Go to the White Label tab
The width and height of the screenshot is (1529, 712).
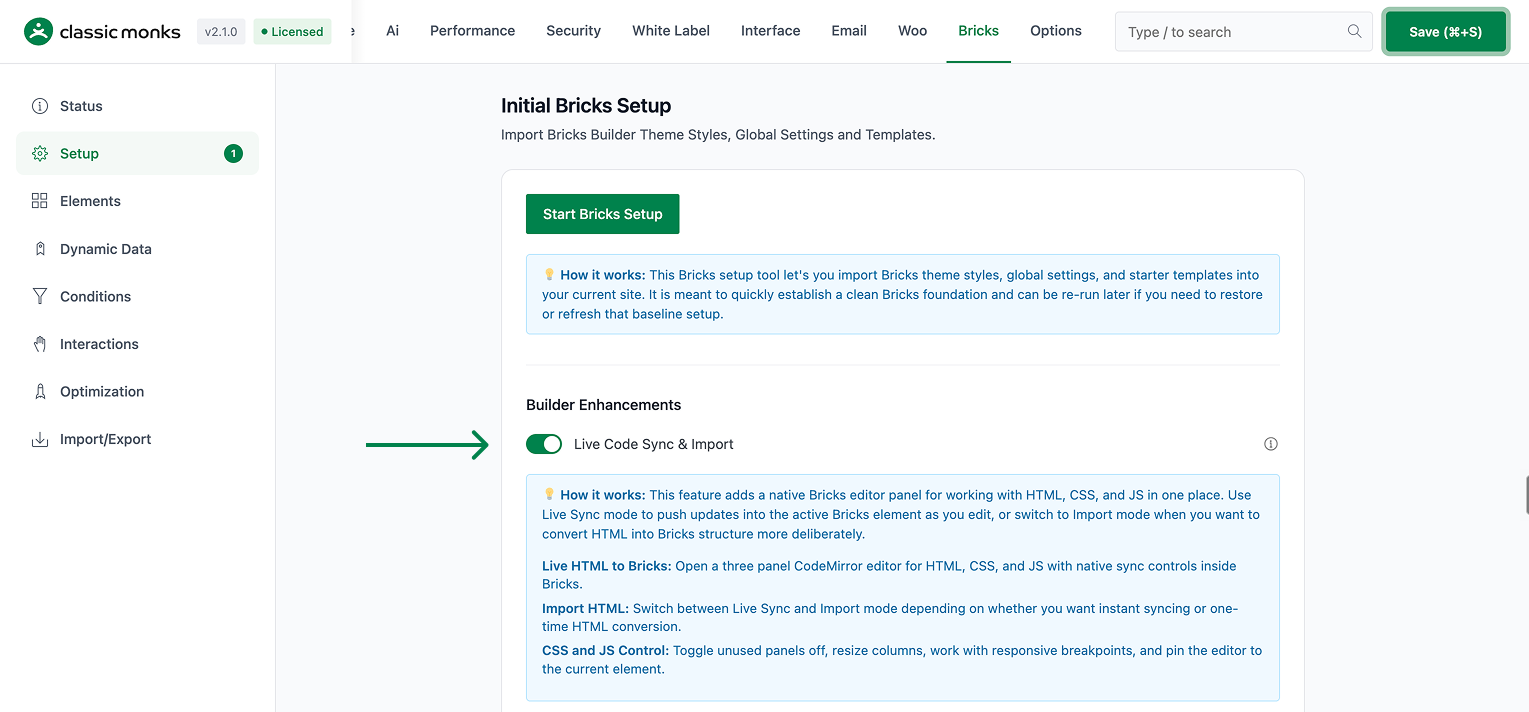point(671,31)
